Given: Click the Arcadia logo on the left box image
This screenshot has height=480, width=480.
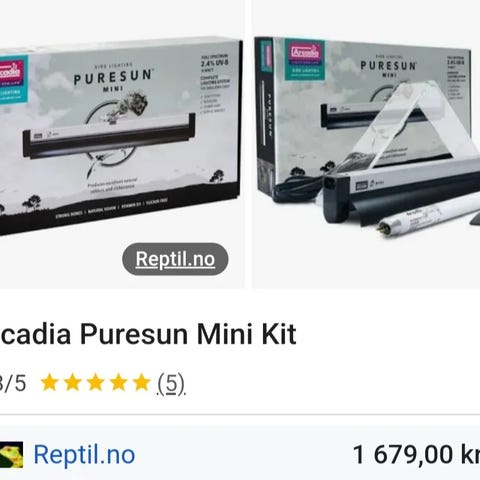Looking at the screenshot, I should (13, 80).
